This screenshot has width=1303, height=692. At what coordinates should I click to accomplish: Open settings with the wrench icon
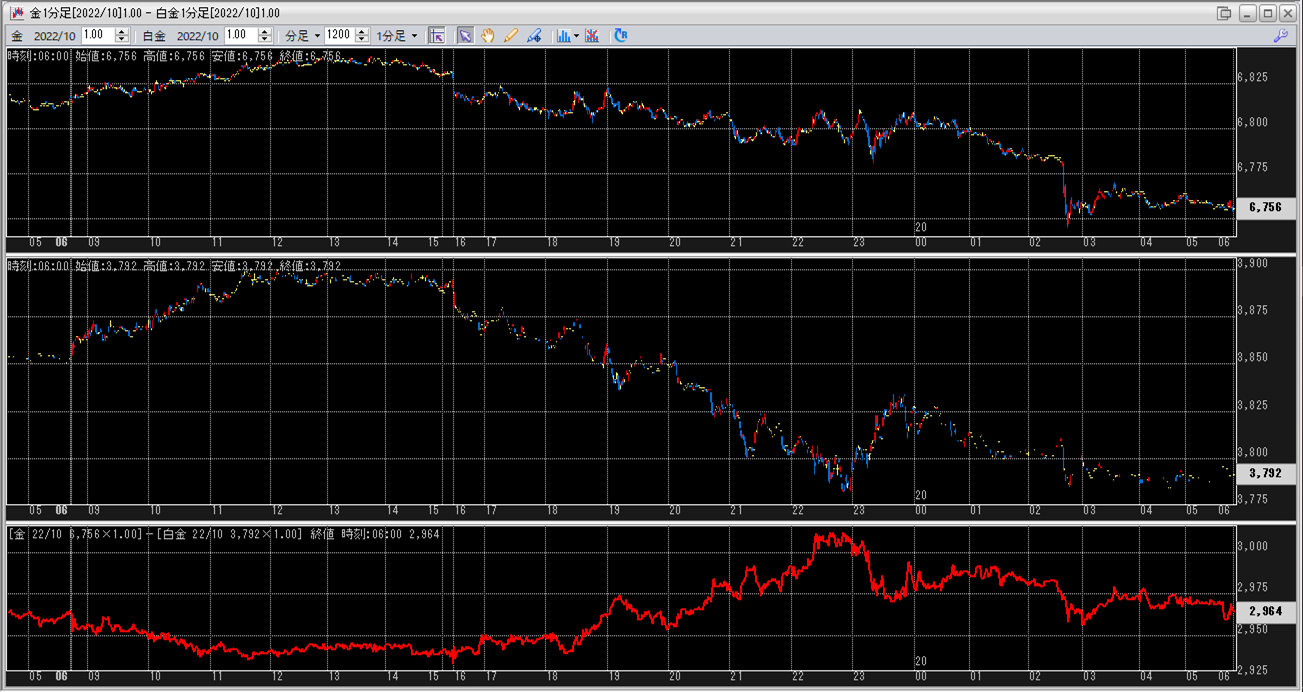tap(1281, 35)
